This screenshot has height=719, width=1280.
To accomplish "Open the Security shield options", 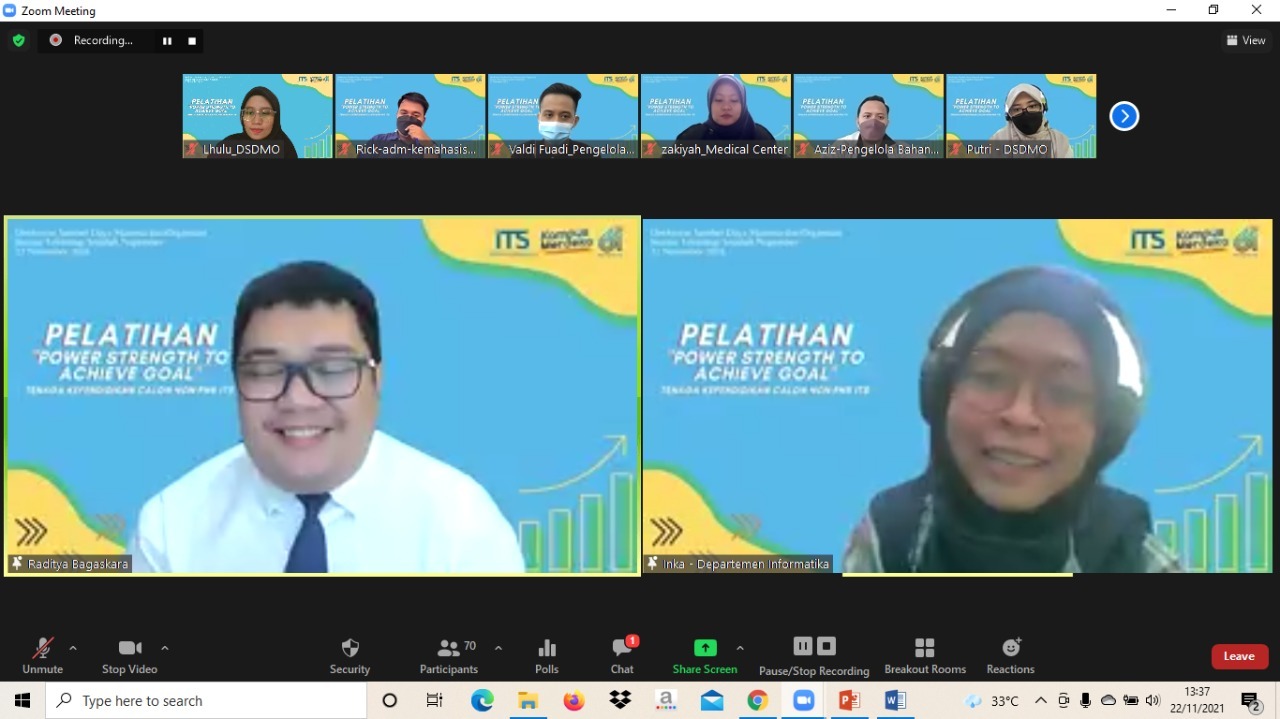I will click(349, 655).
